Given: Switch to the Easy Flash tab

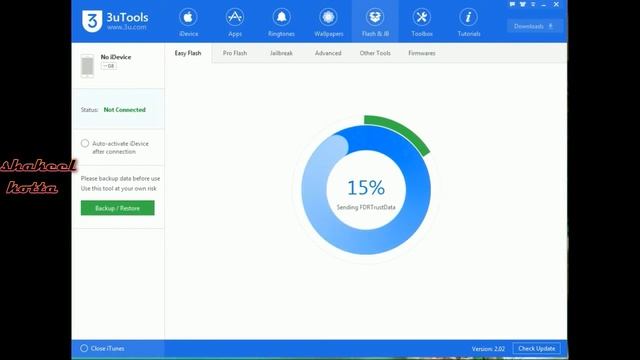Looking at the screenshot, I should coord(188,53).
